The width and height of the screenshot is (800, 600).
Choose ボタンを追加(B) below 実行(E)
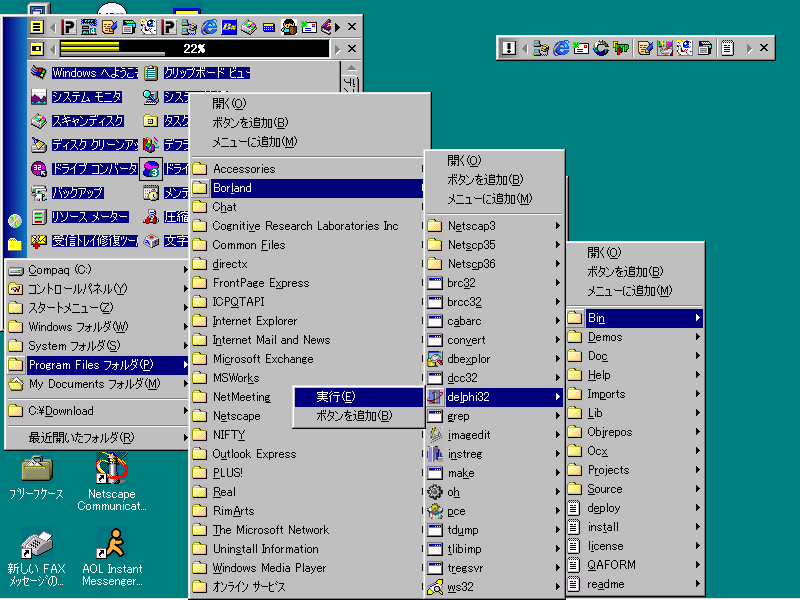[359, 416]
